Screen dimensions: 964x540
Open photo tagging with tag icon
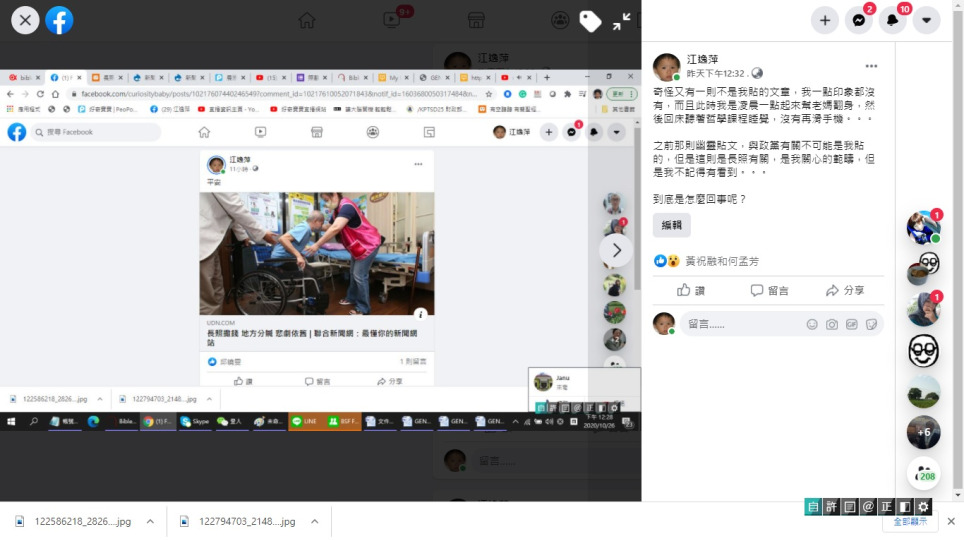[590, 21]
